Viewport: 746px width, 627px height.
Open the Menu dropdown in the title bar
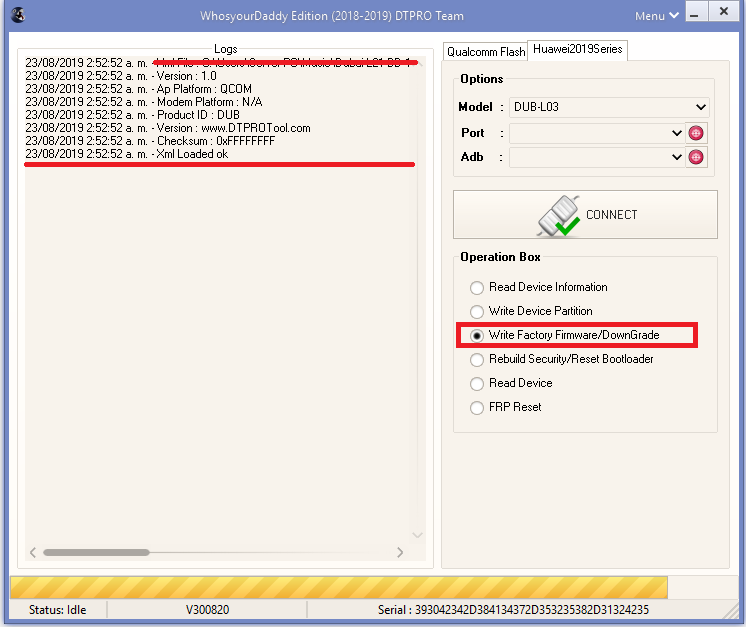657,16
